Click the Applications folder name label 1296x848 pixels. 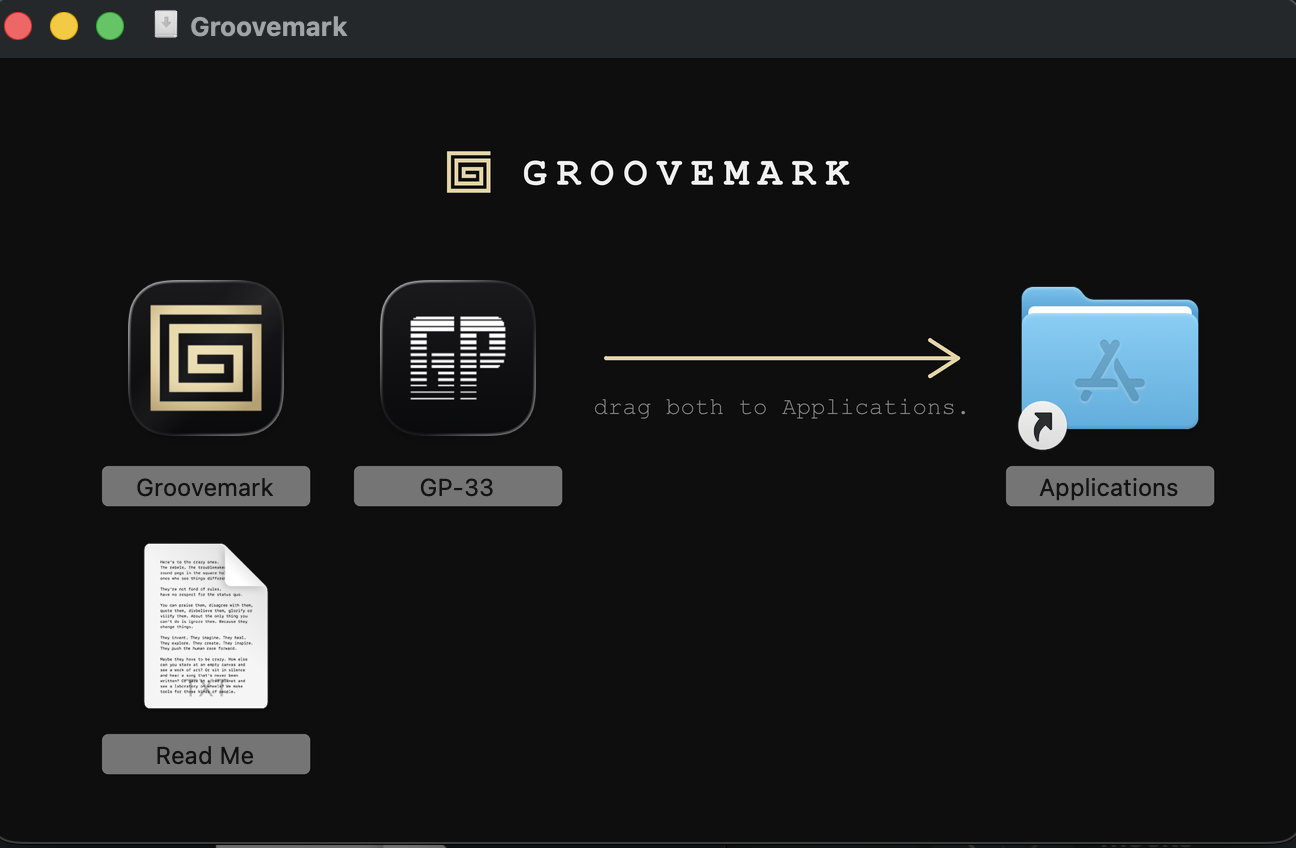click(1110, 487)
